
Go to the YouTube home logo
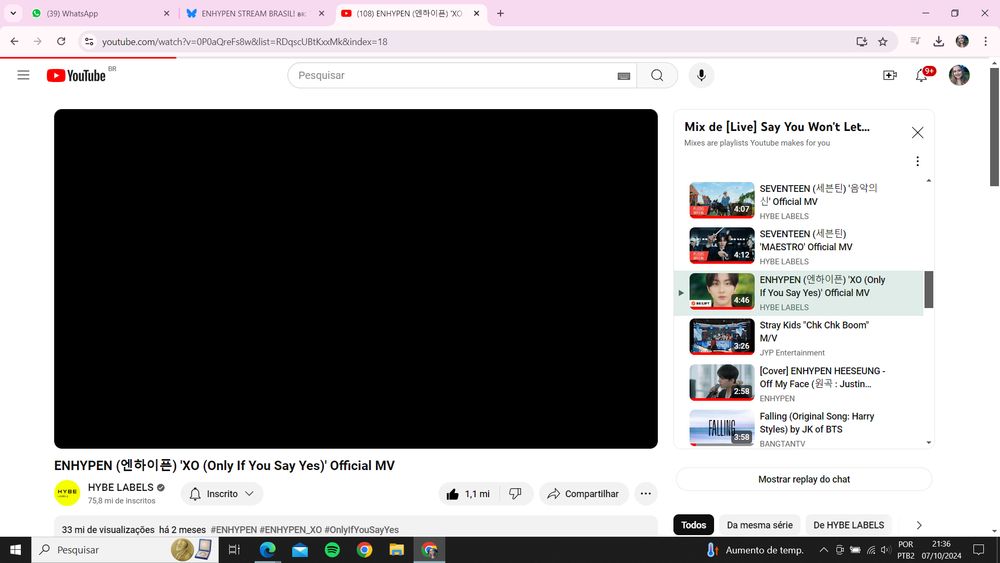(x=77, y=75)
